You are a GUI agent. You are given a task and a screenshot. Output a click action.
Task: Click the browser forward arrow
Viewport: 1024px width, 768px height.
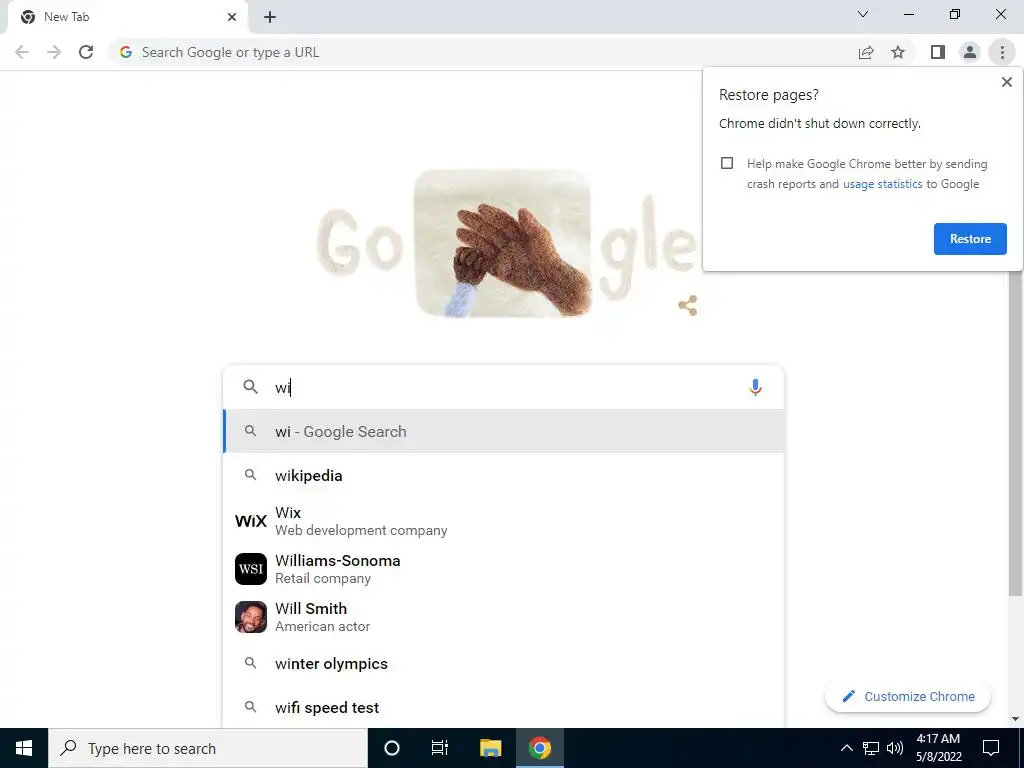coord(54,52)
